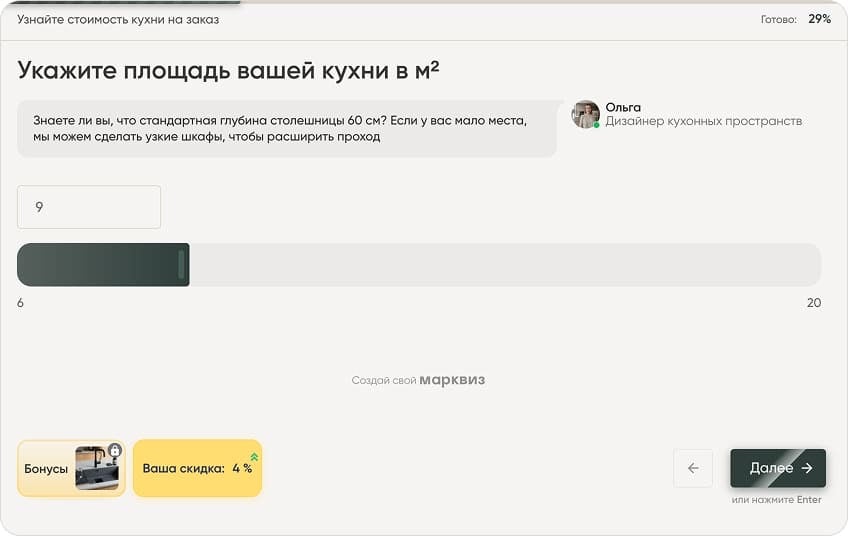Click the heading Укажите площадь вашей кухни
The width and height of the screenshot is (848, 536).
coord(228,70)
